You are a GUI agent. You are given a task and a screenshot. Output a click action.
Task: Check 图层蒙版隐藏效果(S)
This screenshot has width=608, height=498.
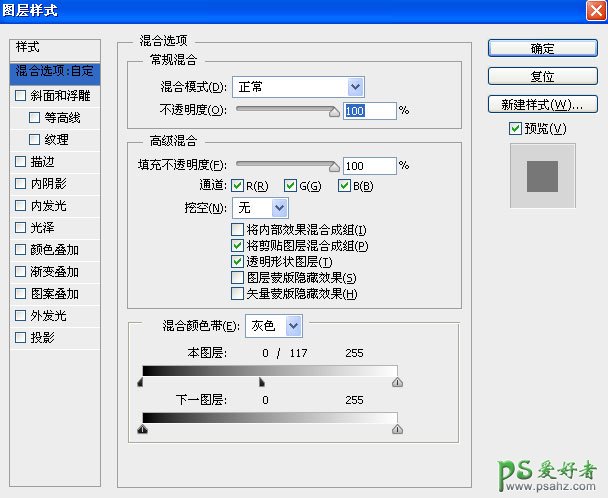point(237,278)
